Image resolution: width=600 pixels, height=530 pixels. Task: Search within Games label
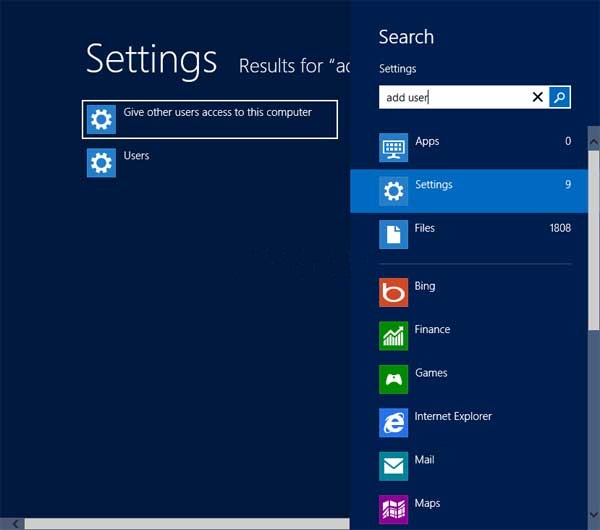click(x=431, y=373)
